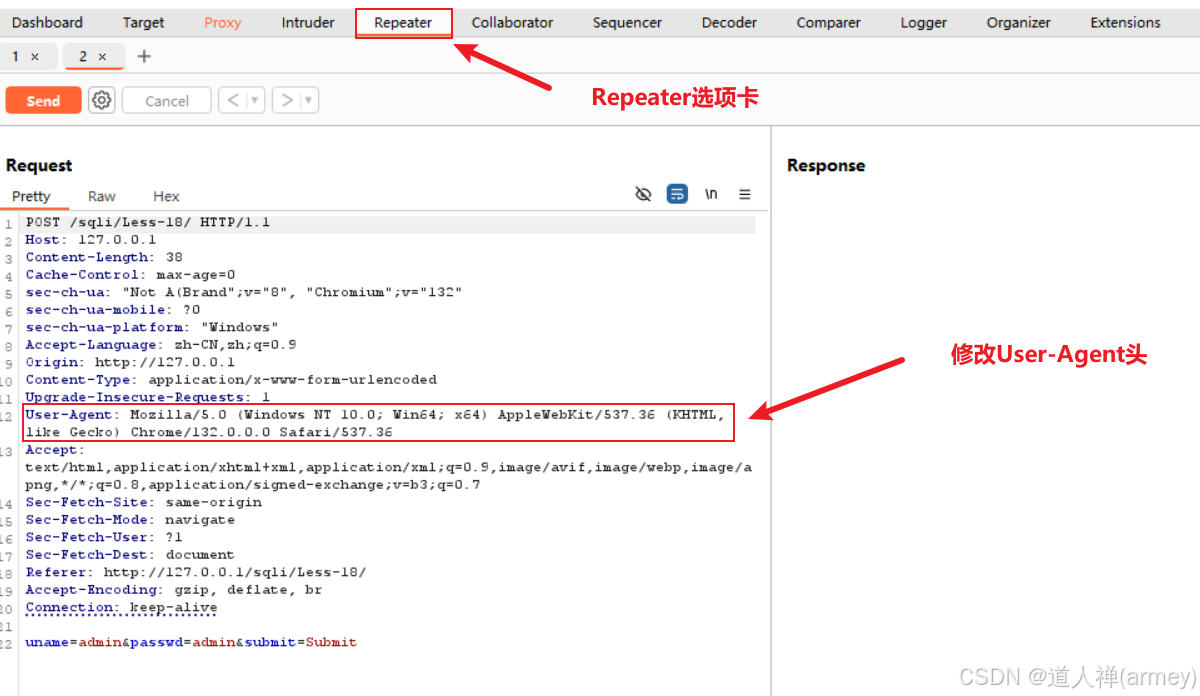The height and width of the screenshot is (696, 1200).
Task: Click the Referer header line
Action: [x=196, y=572]
